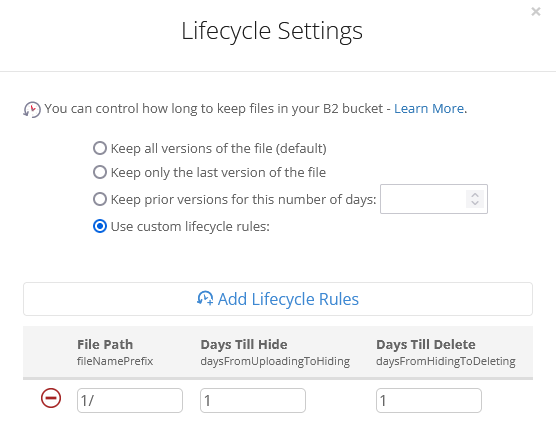The width and height of the screenshot is (556, 425).
Task: Click the Days Till Hide column header
Action: (x=244, y=345)
